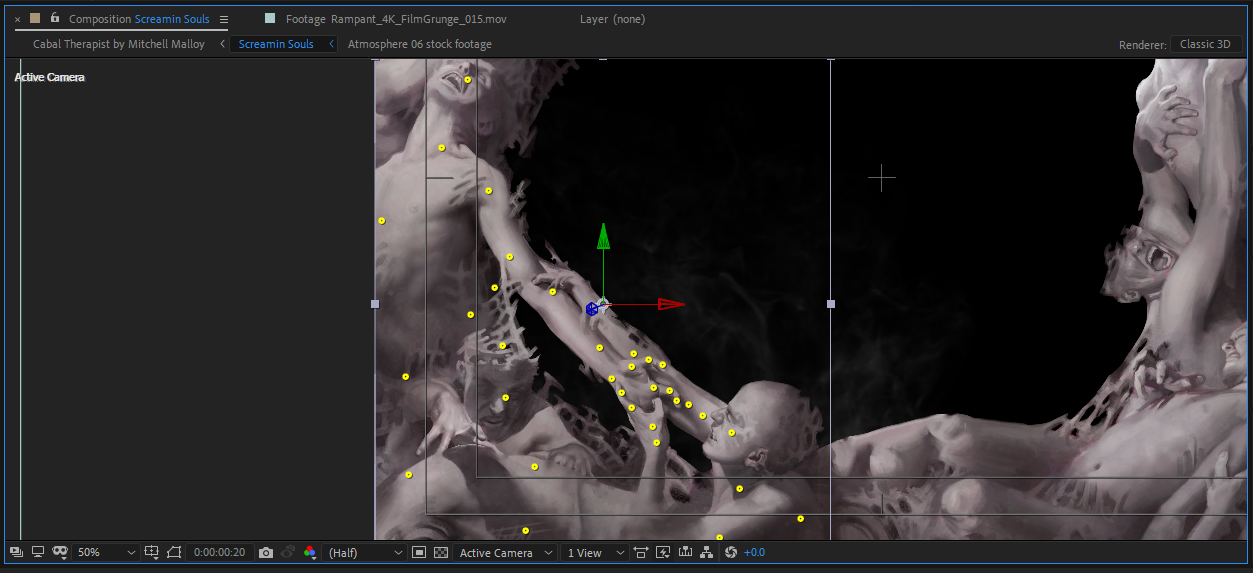Click the Fast Previews lightning icon
This screenshot has height=573, width=1253.
click(x=663, y=552)
